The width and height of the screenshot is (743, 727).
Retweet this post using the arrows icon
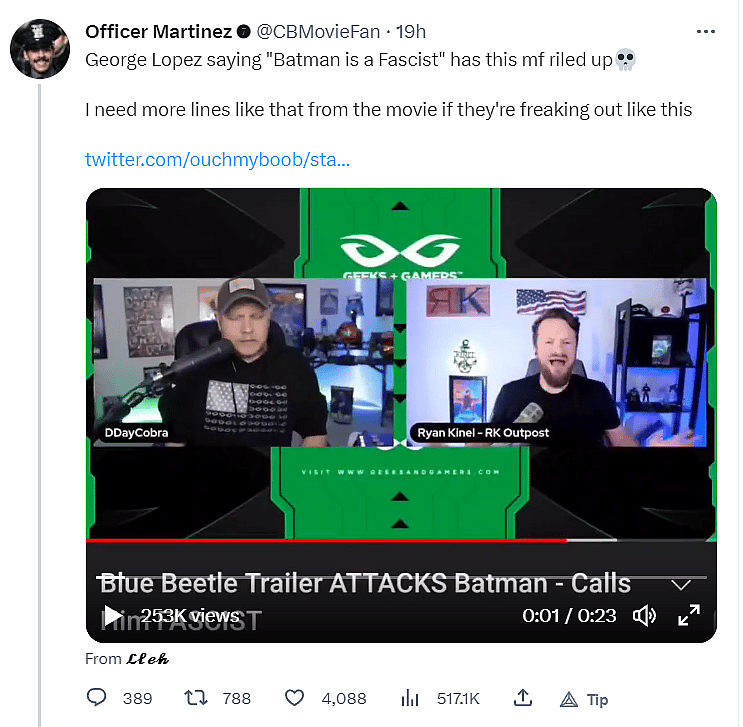pyautogui.click(x=197, y=698)
